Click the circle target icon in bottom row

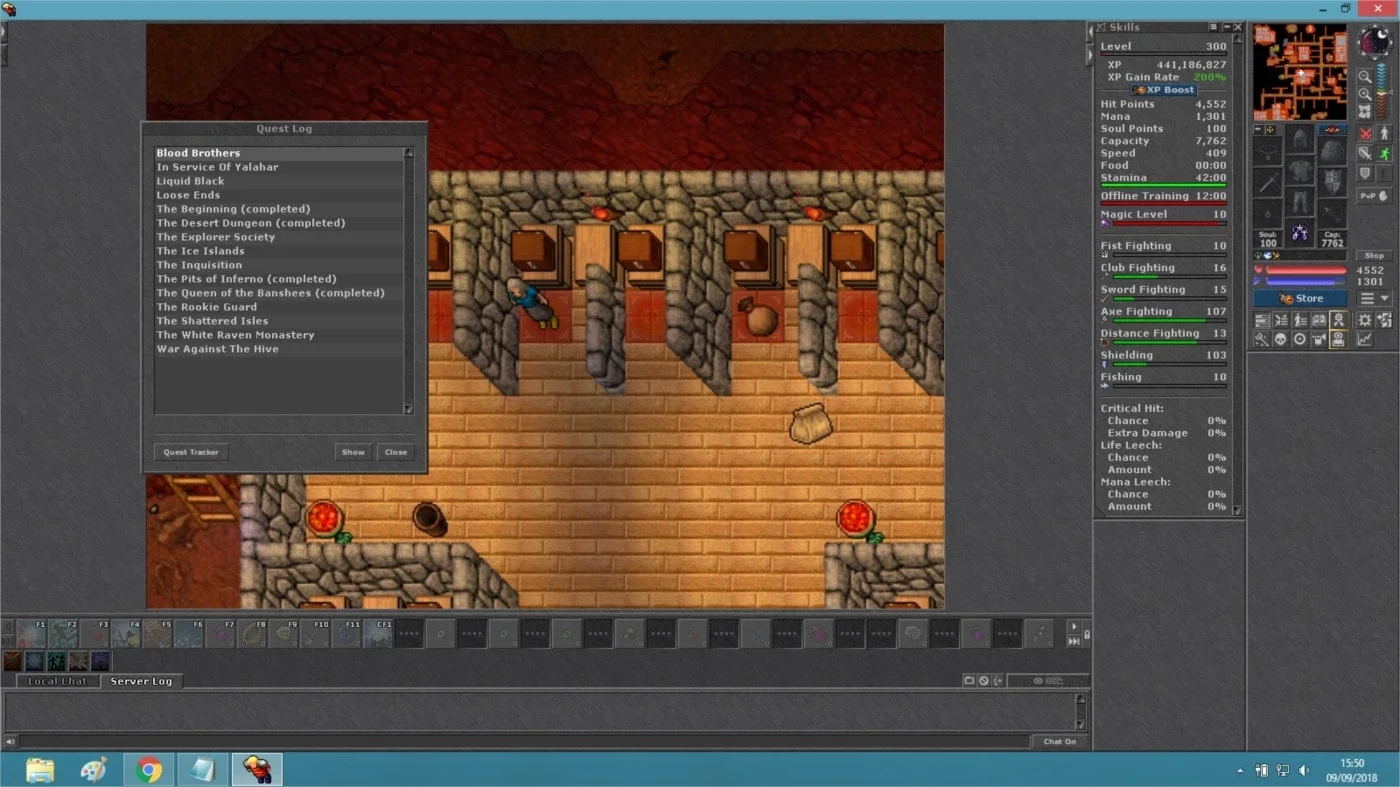[1300, 339]
